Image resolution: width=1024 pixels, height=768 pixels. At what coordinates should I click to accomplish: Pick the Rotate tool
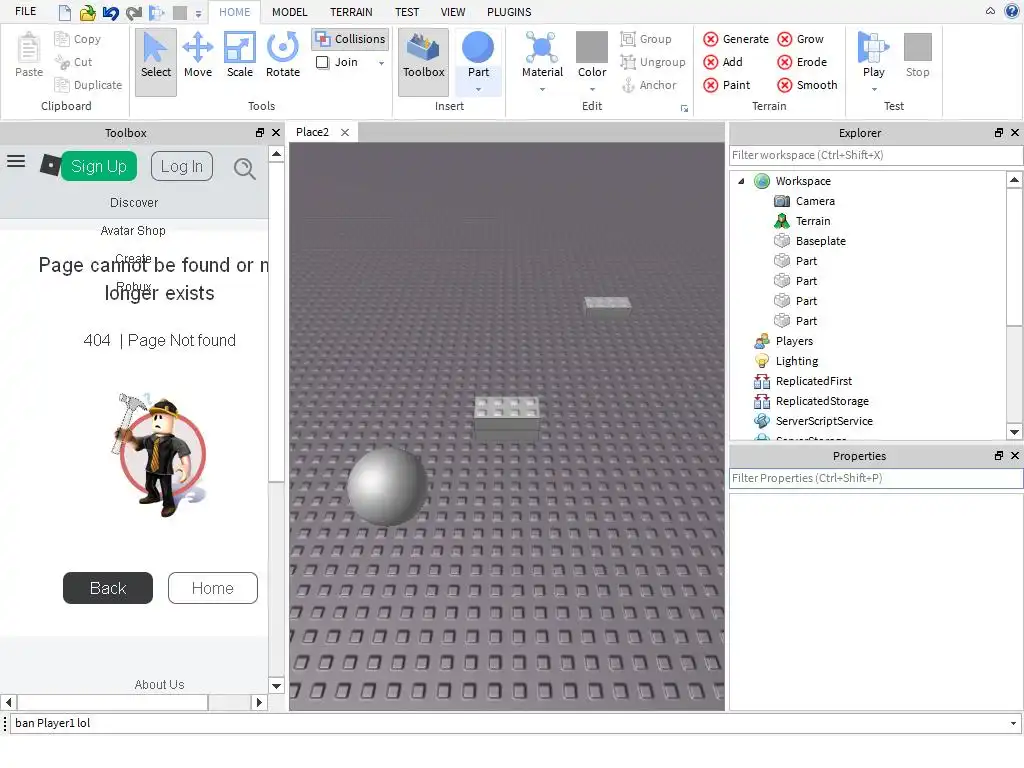tap(283, 56)
